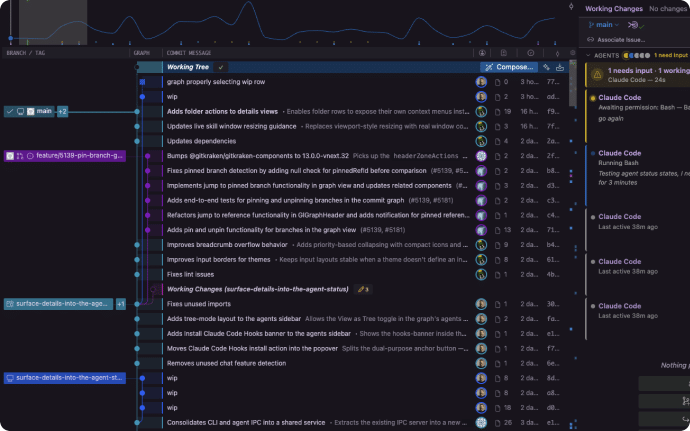Viewport: 690px width, 431px height.
Task: Click the SHA column header commit icon
Action: tap(557, 53)
